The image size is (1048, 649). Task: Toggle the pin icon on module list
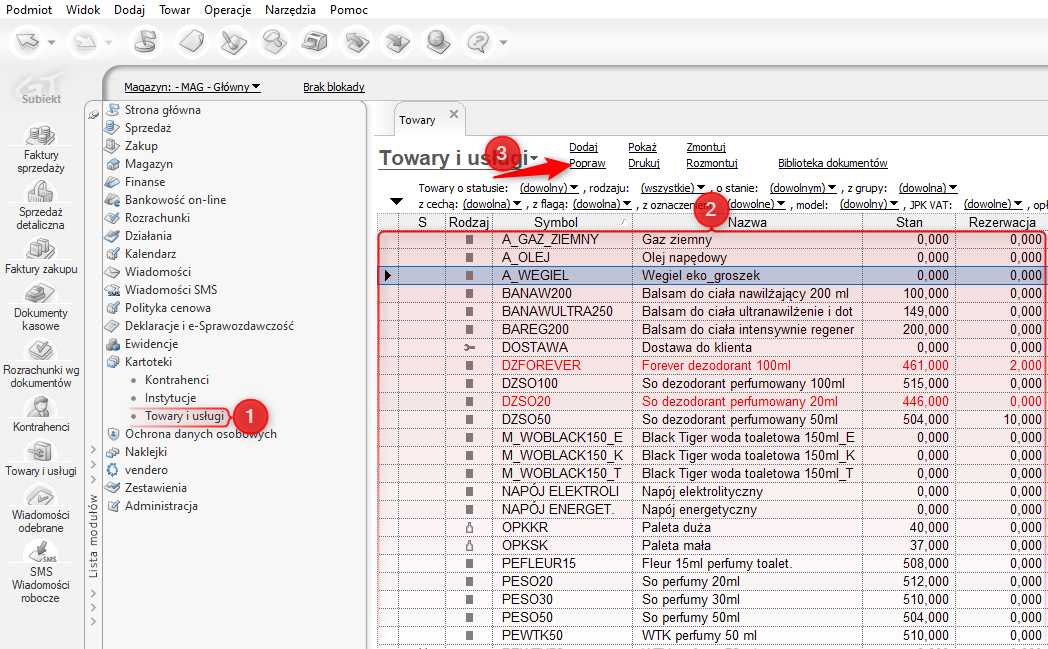[94, 114]
